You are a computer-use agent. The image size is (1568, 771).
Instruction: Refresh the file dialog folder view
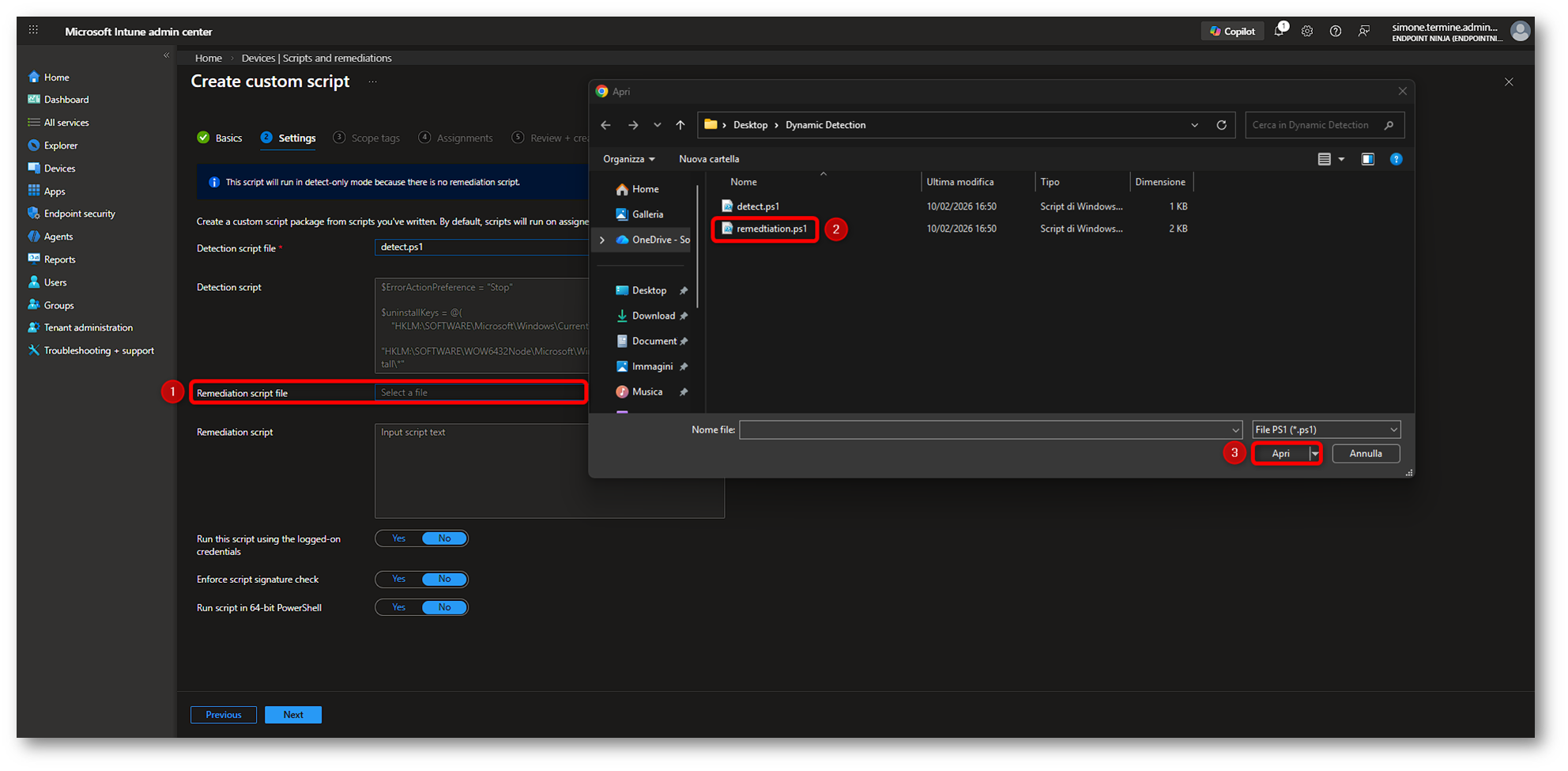[1221, 125]
